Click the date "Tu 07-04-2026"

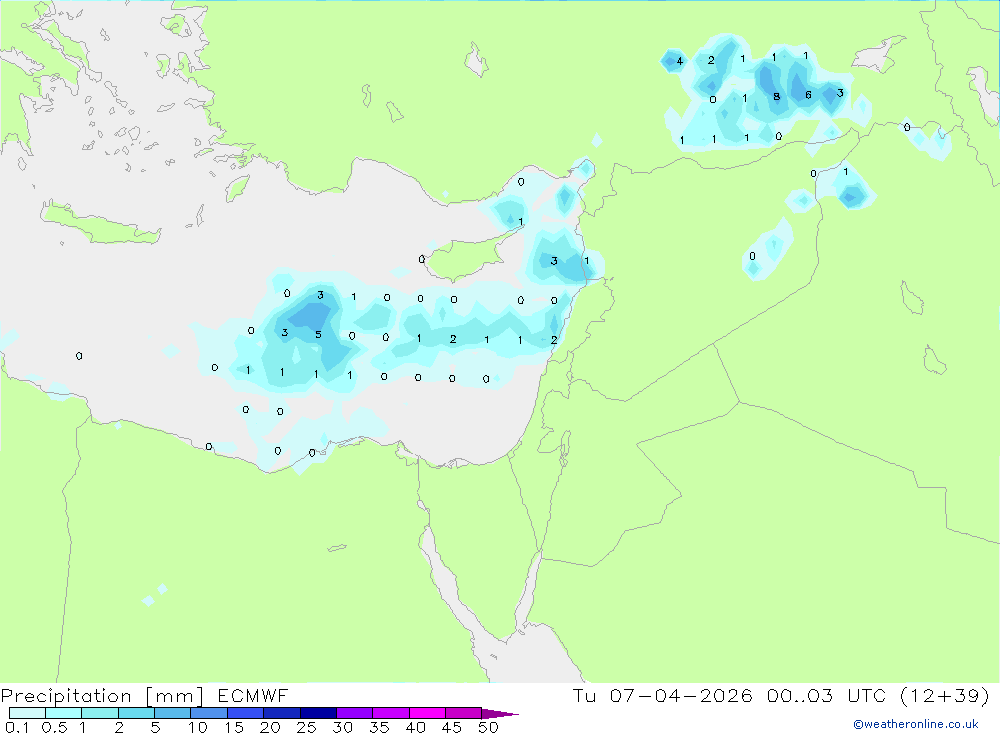pos(663,695)
